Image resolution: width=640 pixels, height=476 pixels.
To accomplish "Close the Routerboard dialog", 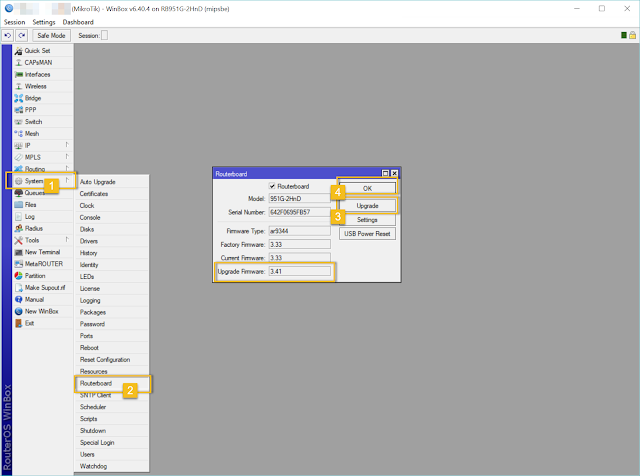I will tap(394, 173).
